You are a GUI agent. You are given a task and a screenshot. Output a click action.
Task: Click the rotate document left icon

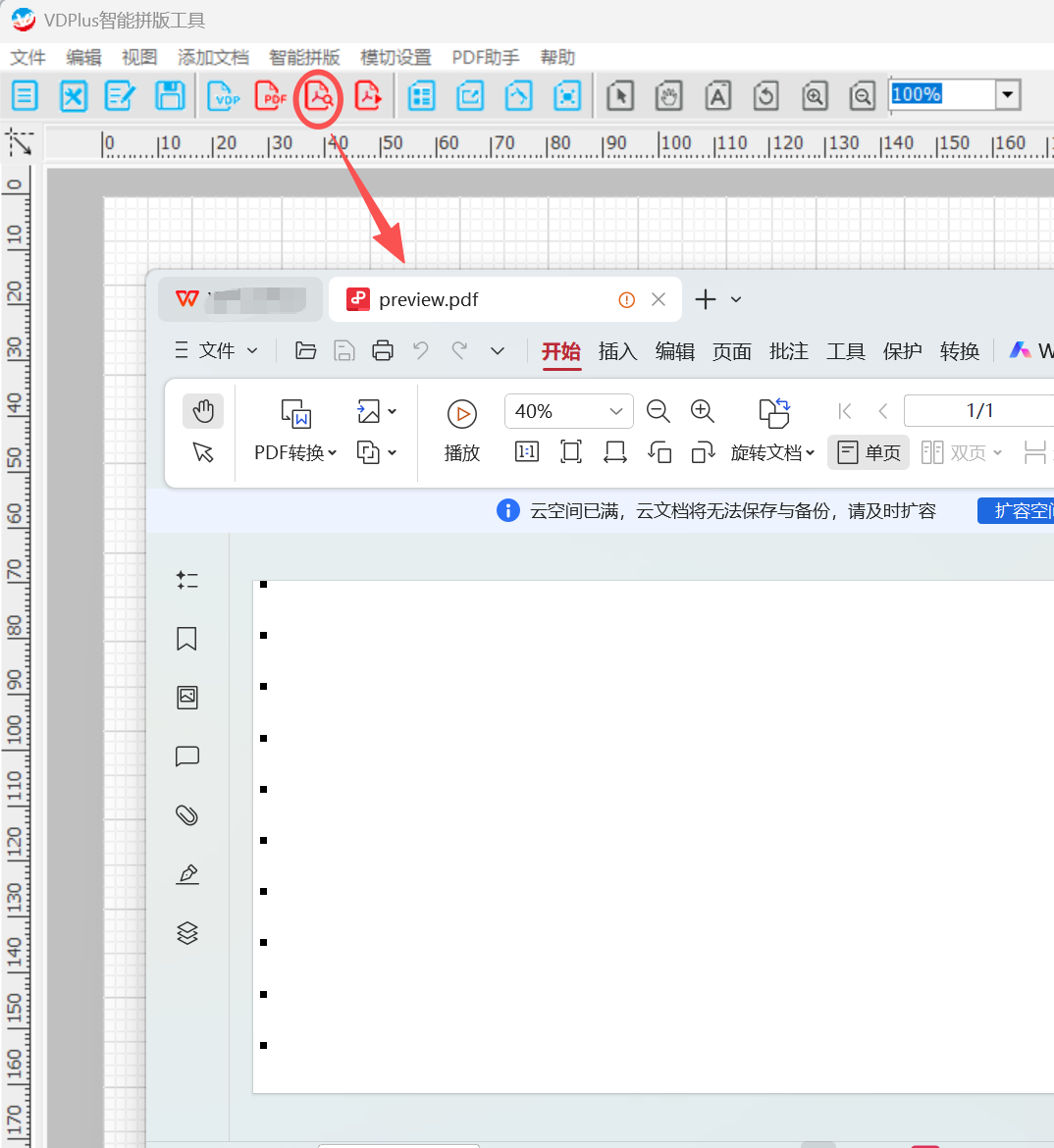[659, 451]
